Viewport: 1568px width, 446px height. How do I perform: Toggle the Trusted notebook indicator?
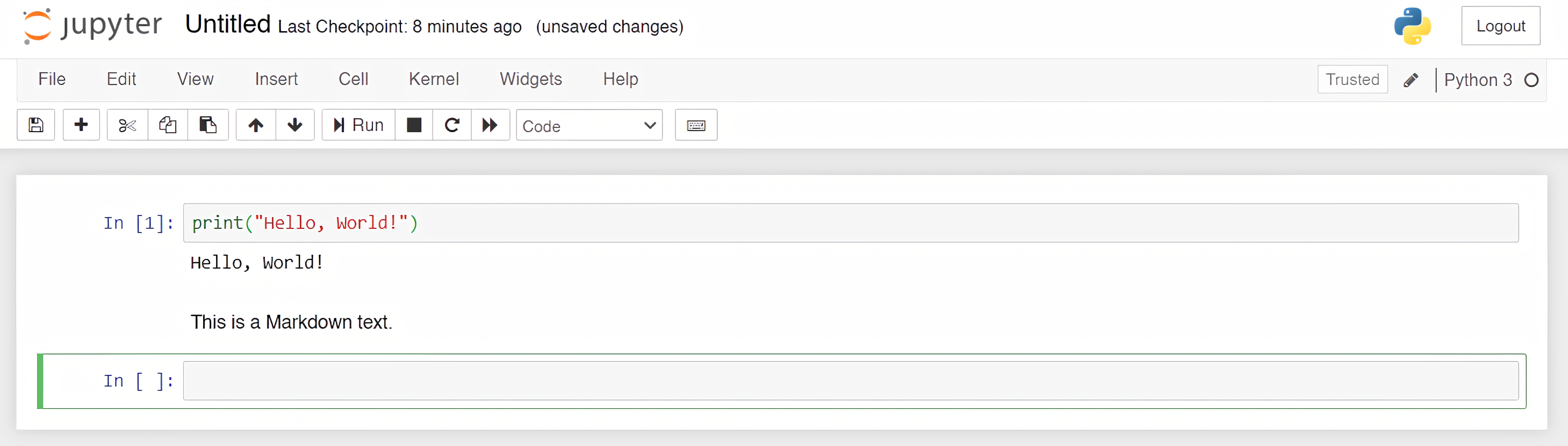click(1352, 80)
